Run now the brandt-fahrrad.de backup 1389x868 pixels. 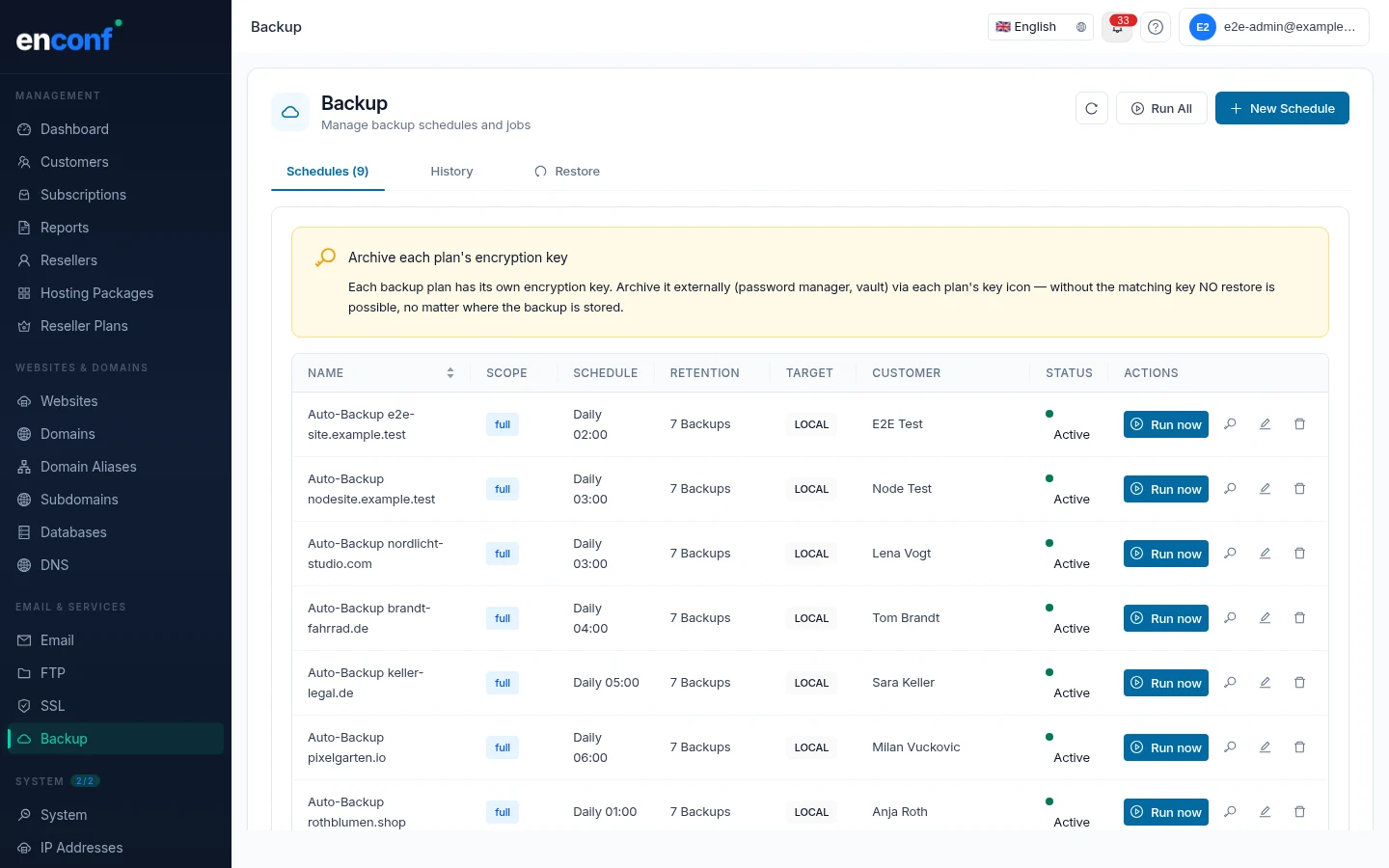click(1166, 618)
